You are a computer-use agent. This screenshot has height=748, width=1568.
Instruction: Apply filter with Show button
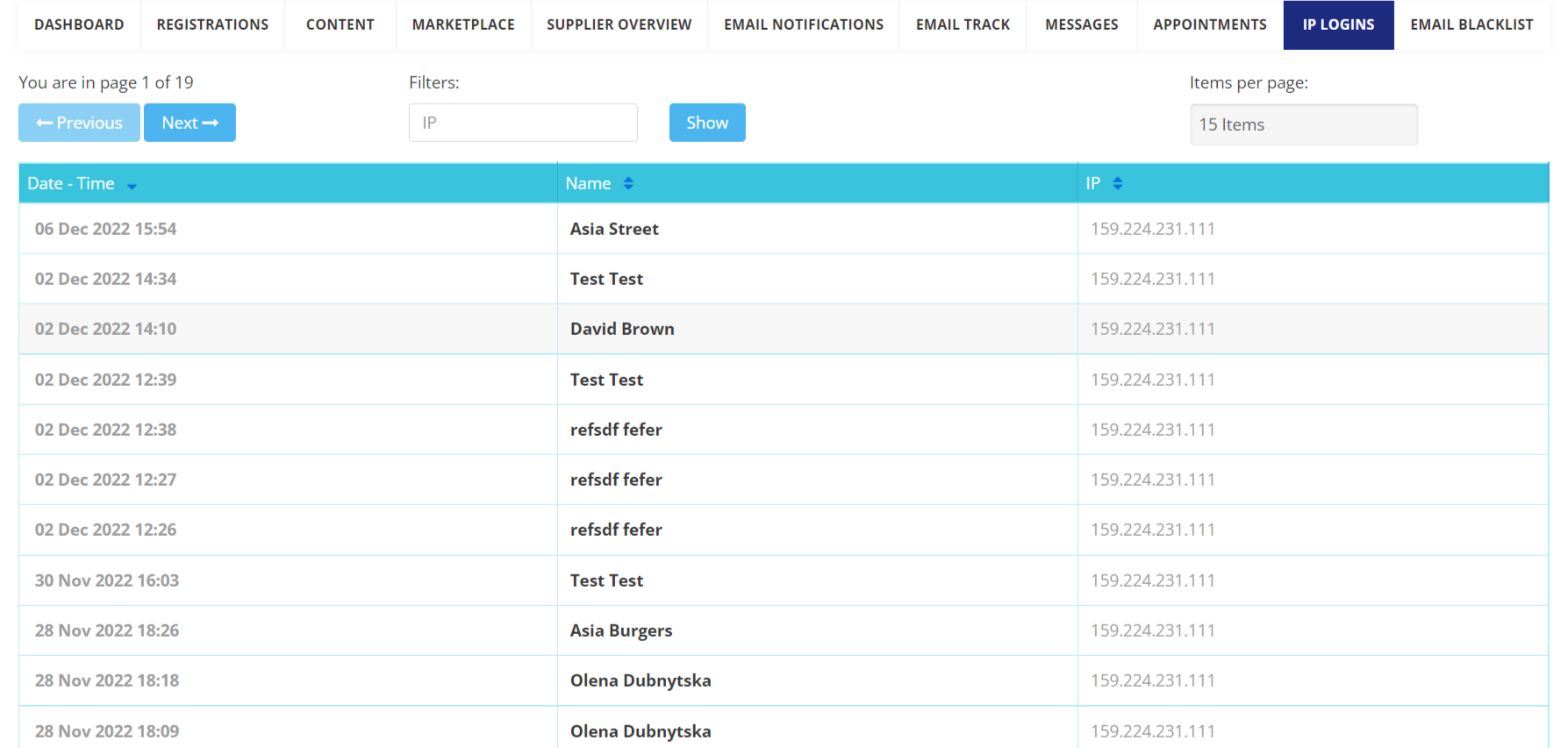tap(707, 123)
